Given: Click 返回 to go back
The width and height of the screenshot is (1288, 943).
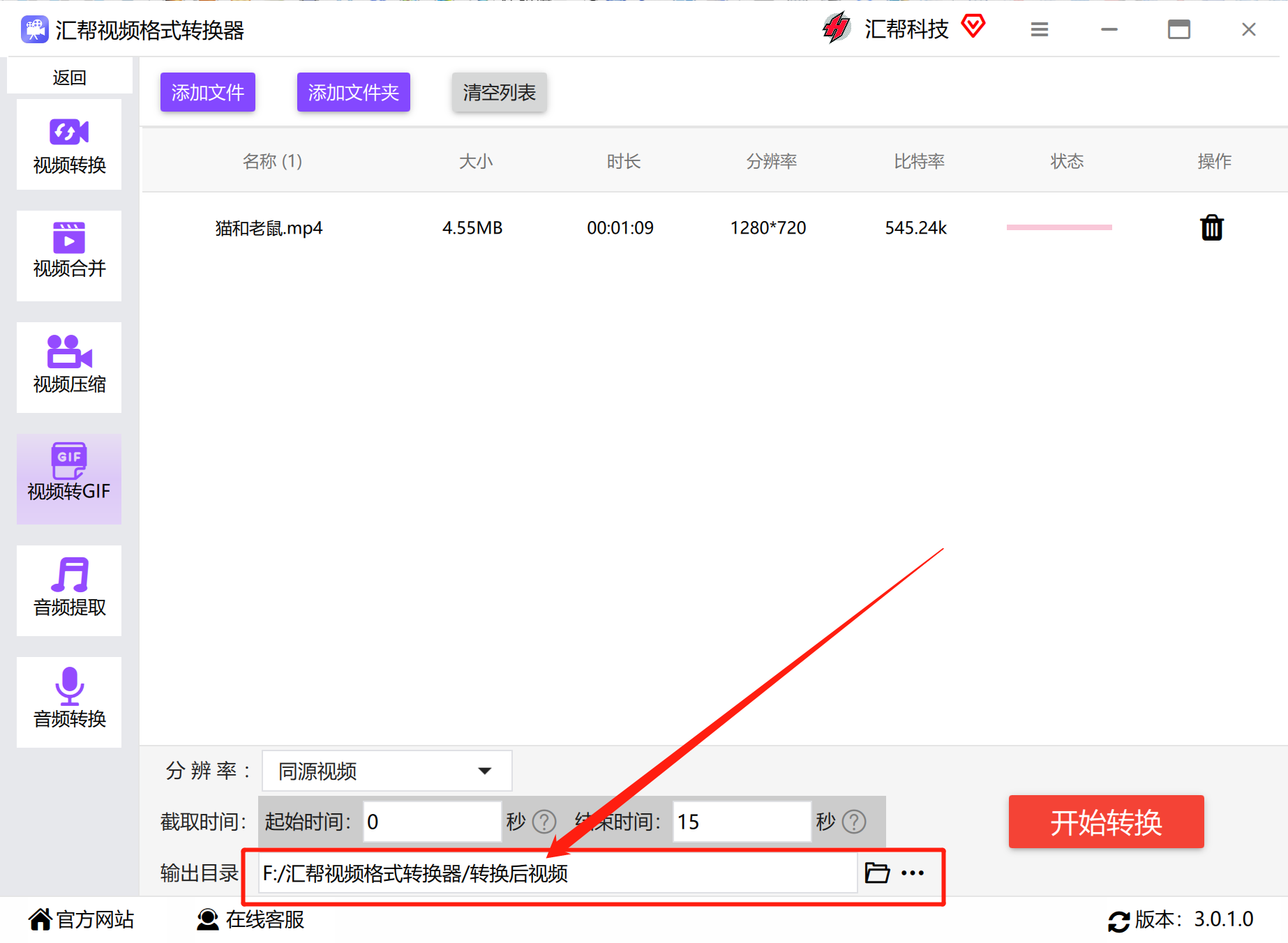Looking at the screenshot, I should [x=69, y=77].
